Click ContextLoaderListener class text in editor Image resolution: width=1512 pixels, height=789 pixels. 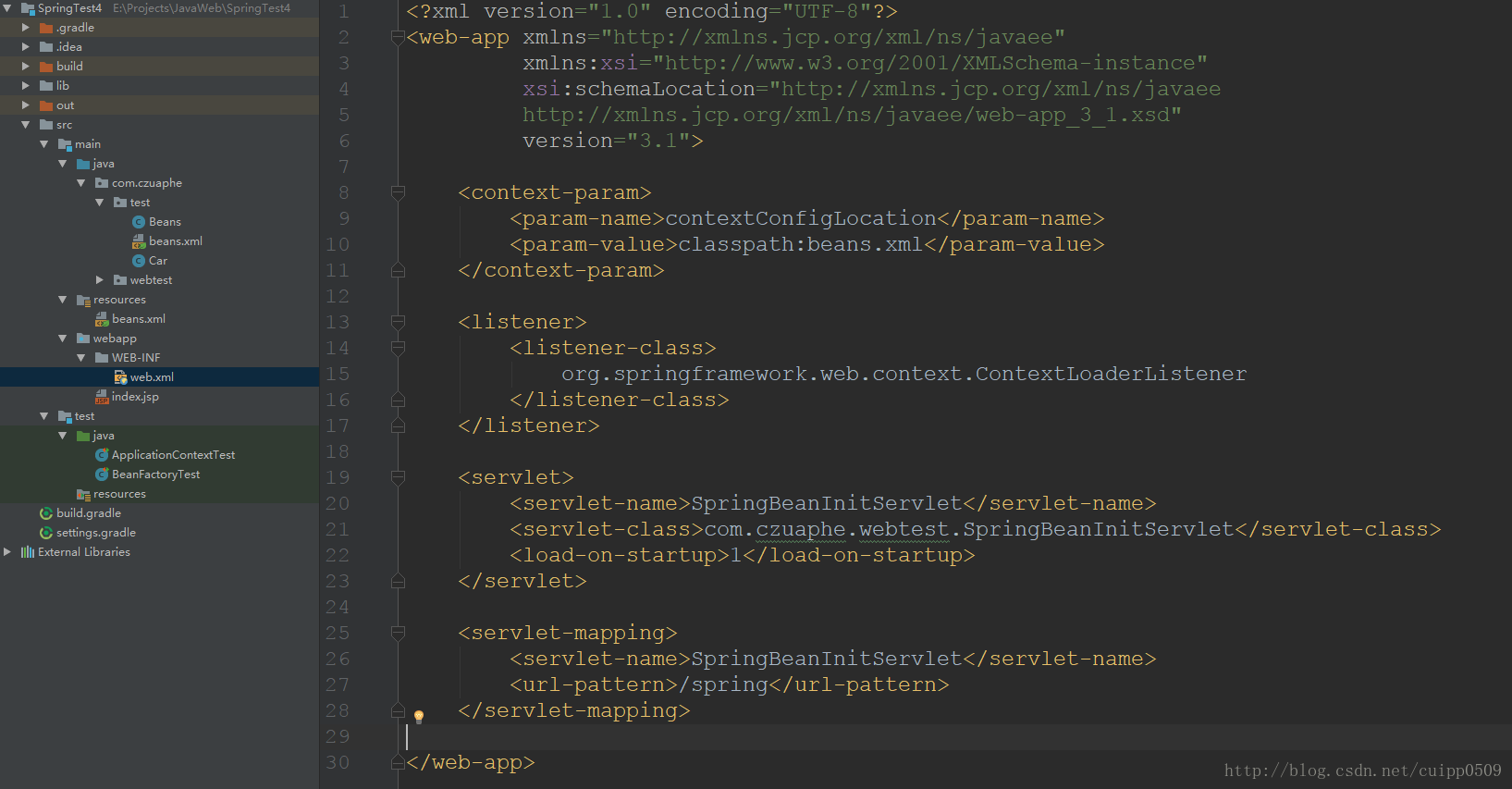tap(1111, 375)
